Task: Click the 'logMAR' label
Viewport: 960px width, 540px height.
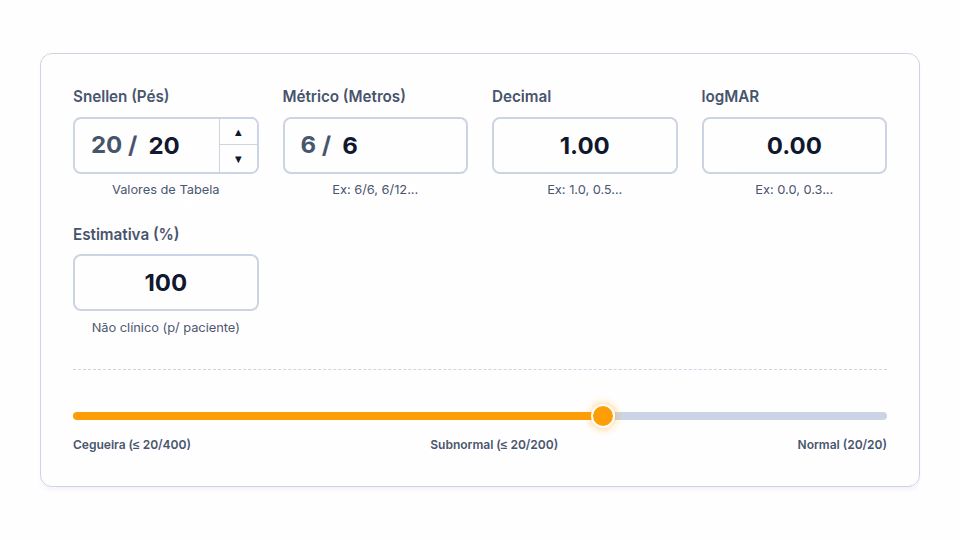Action: click(730, 96)
